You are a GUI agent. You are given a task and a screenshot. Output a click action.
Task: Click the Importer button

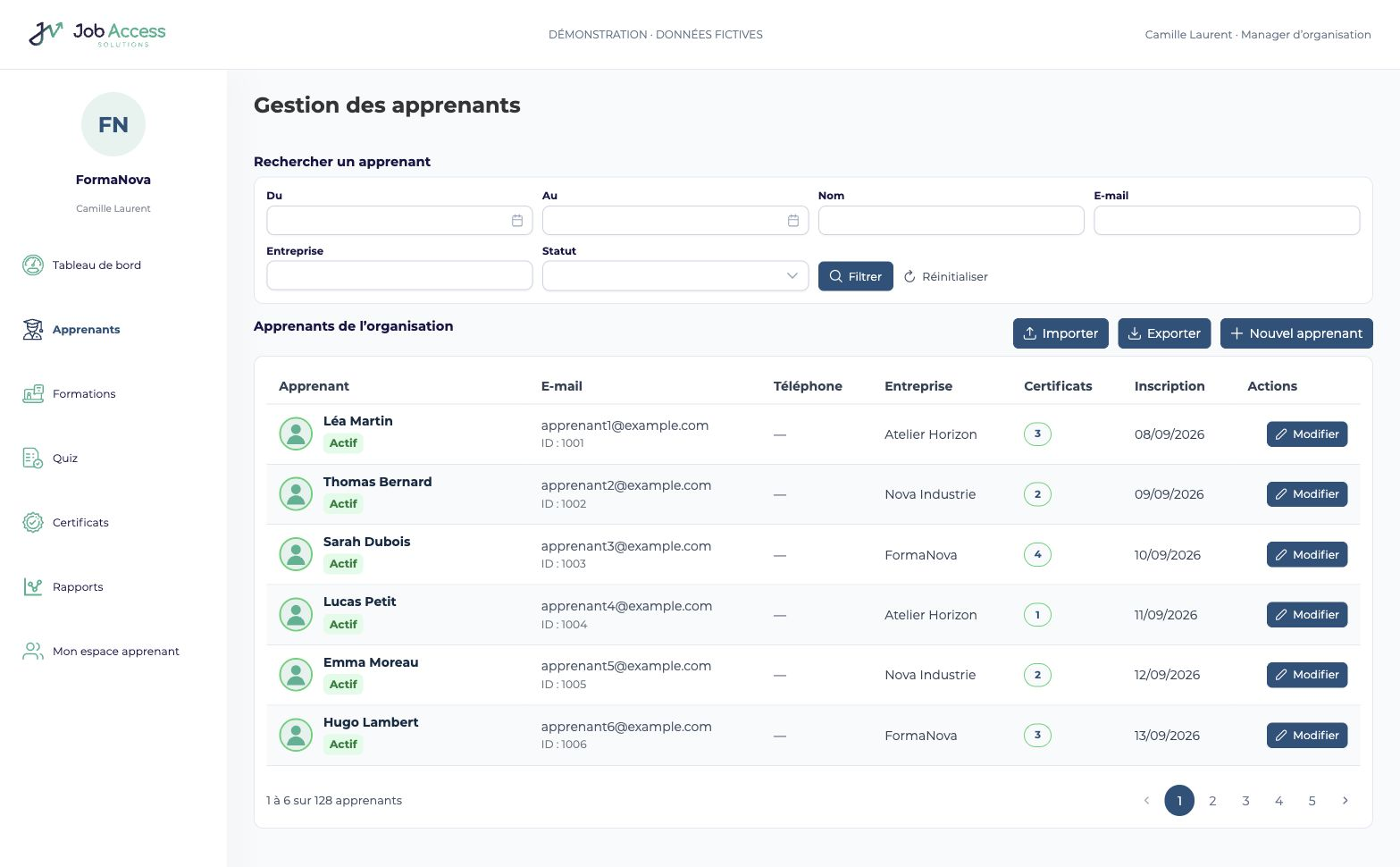(x=1060, y=333)
